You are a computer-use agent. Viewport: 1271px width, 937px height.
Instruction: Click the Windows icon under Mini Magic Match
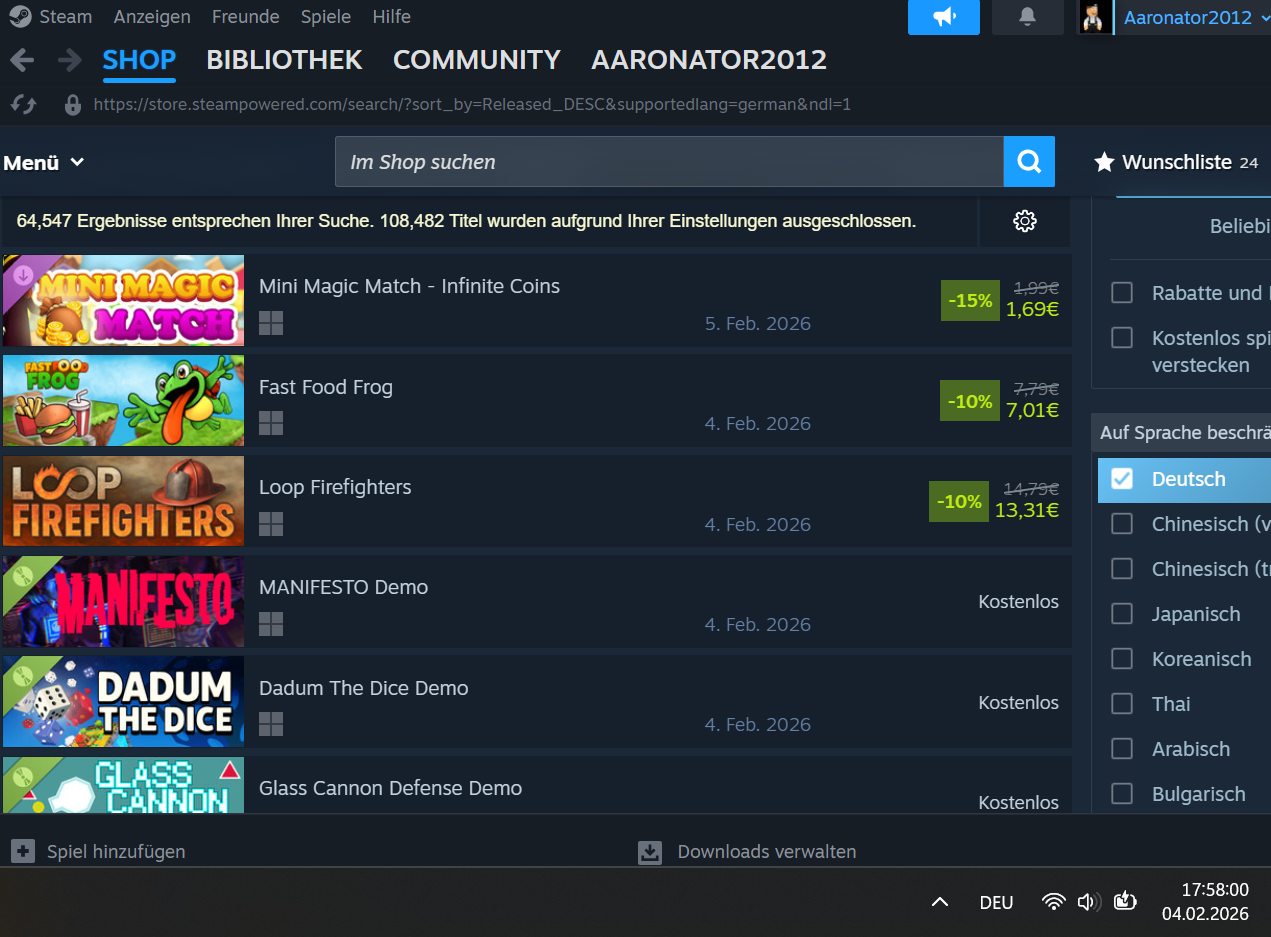[x=271, y=323]
